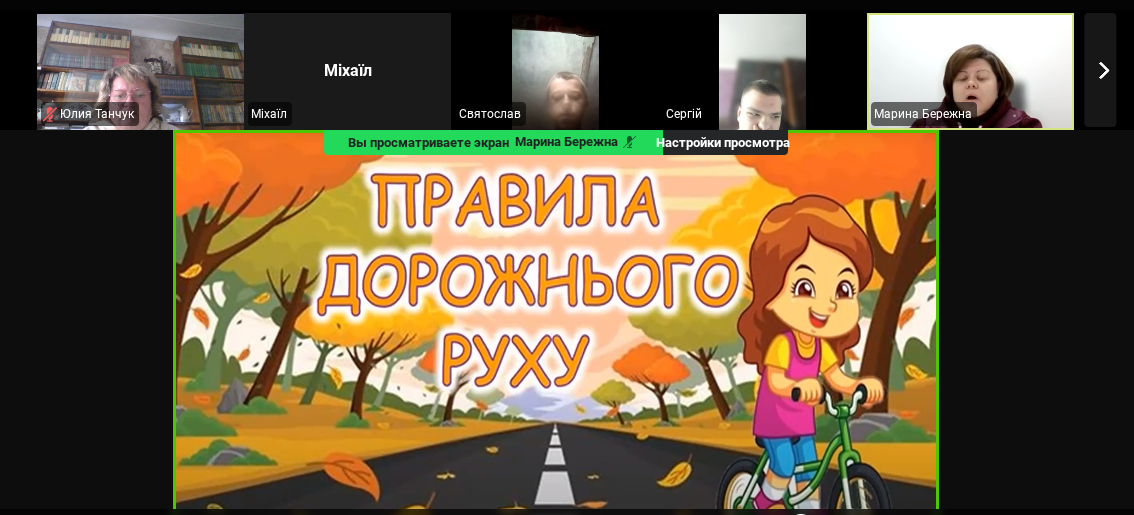This screenshot has height=515, width=1134.
Task: Click the Міхаїл name label at bottom left of tile
Action: (x=269, y=114)
